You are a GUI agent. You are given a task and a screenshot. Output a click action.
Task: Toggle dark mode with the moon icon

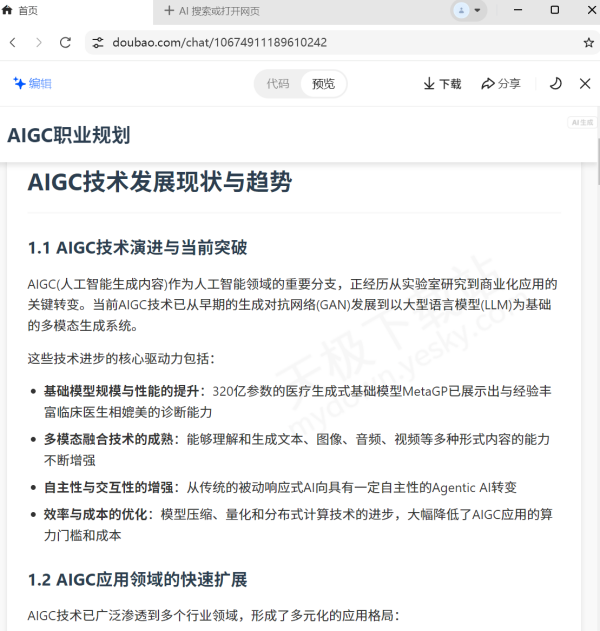(x=556, y=83)
